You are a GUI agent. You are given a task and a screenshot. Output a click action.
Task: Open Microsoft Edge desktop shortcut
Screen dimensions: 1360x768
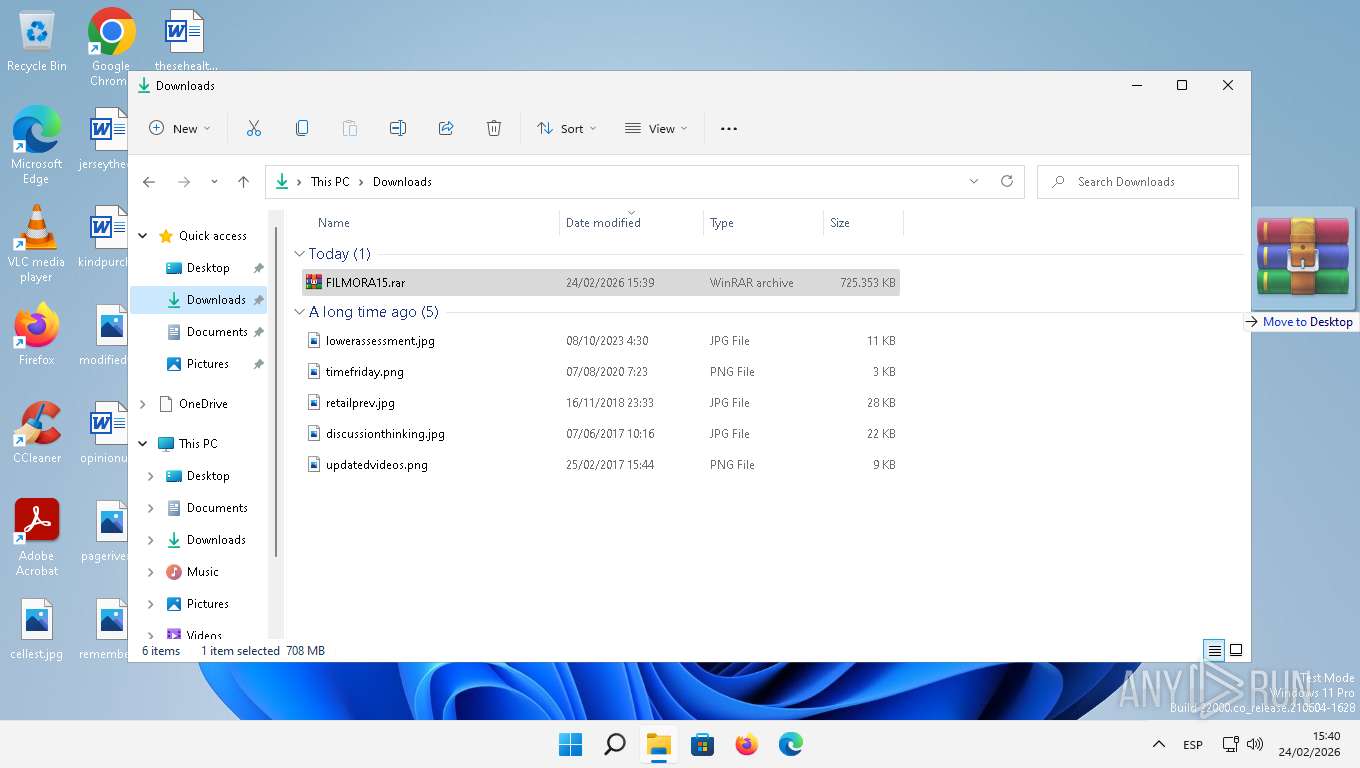(x=37, y=146)
